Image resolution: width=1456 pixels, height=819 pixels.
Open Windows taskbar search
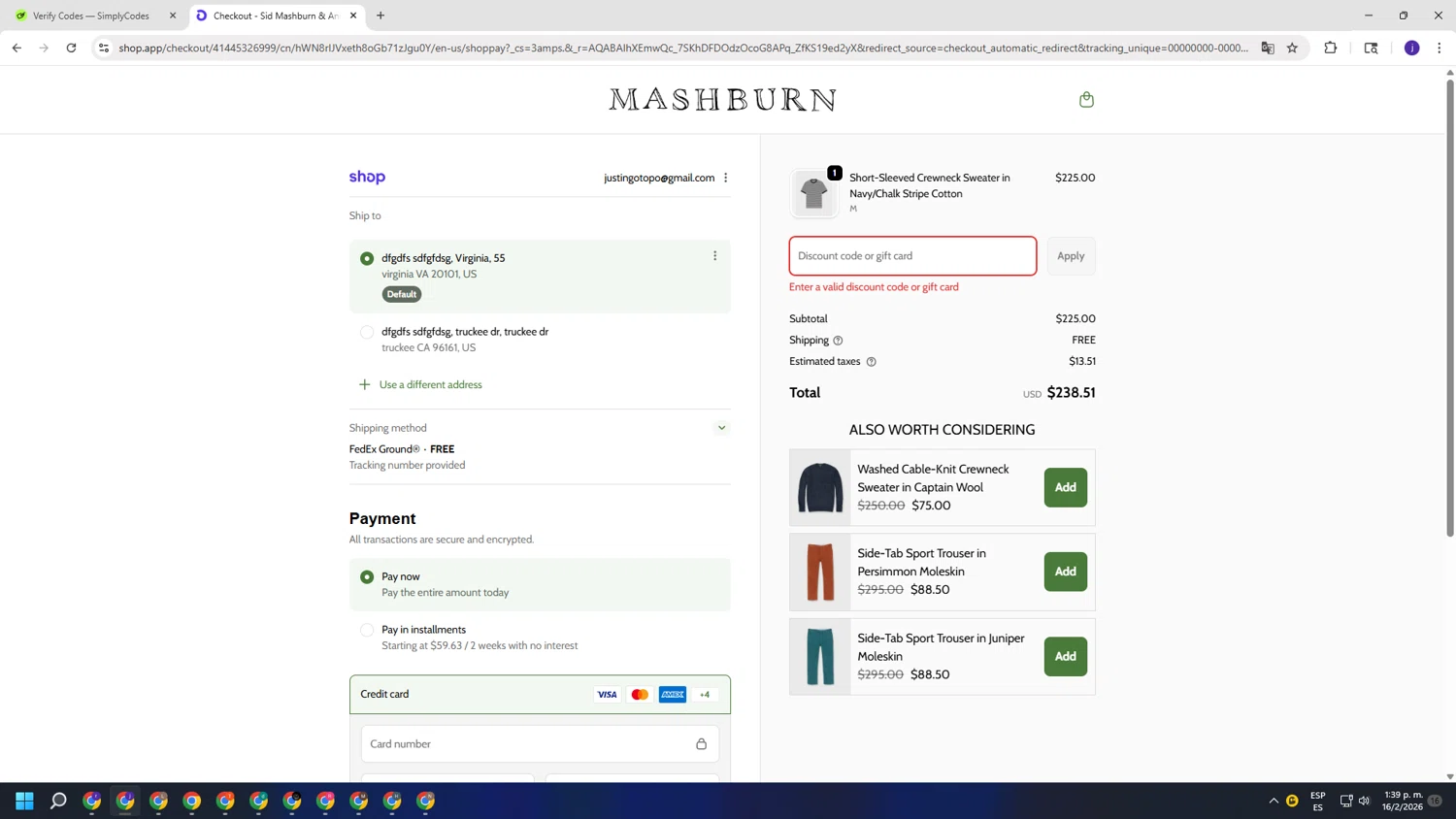[x=58, y=801]
